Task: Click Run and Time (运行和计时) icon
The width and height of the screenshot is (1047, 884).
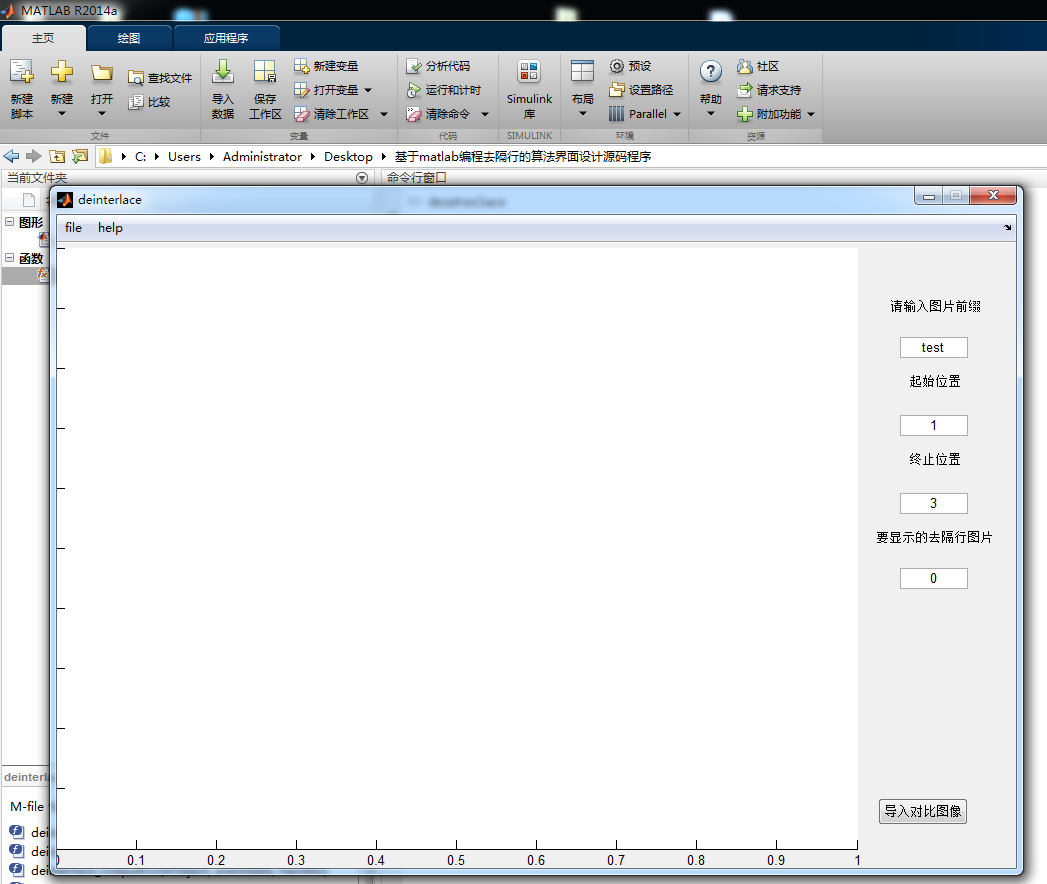Action: 413,89
